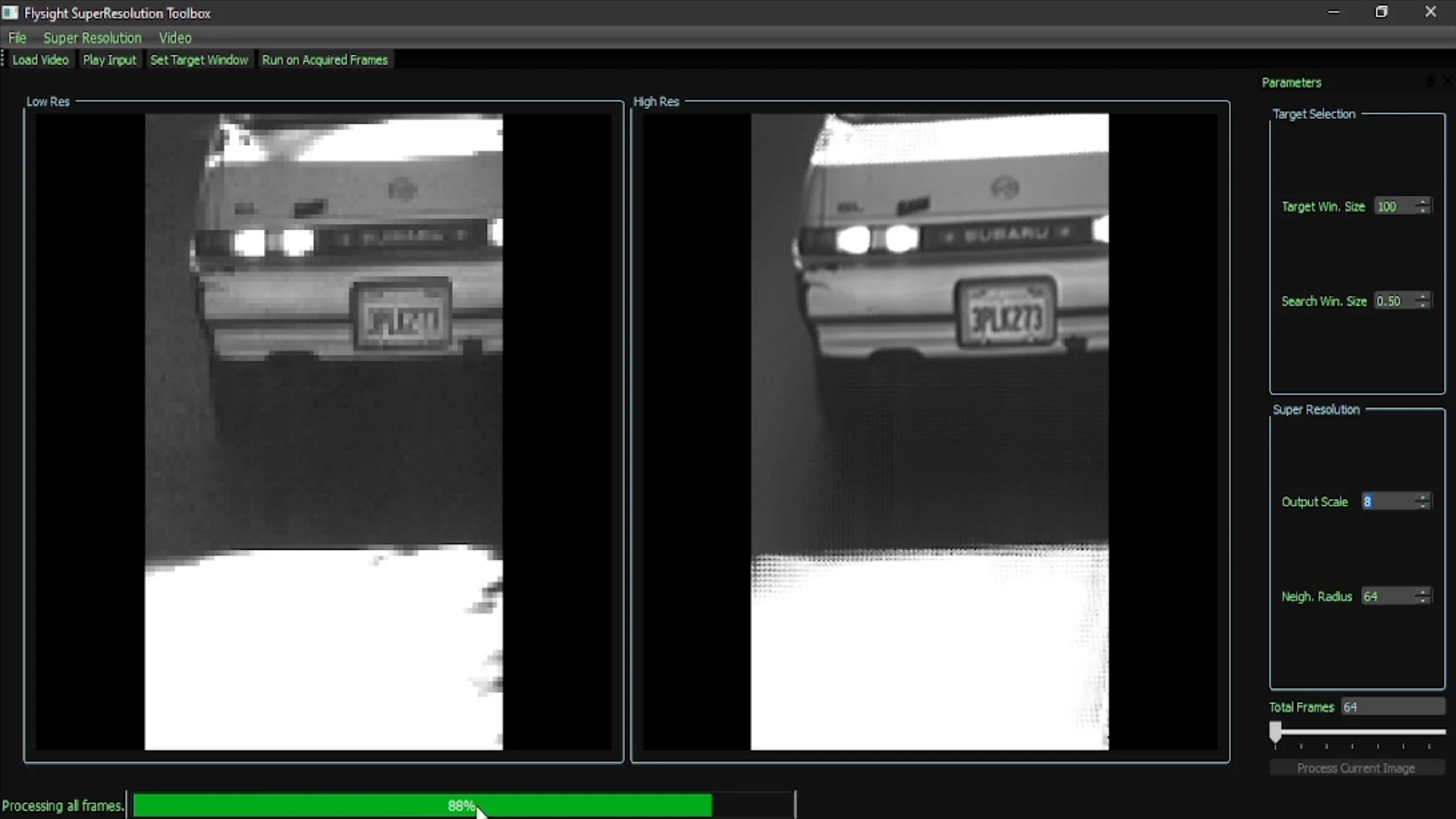Float the Parameters panel with undock icon
1456x819 pixels.
click(1430, 81)
